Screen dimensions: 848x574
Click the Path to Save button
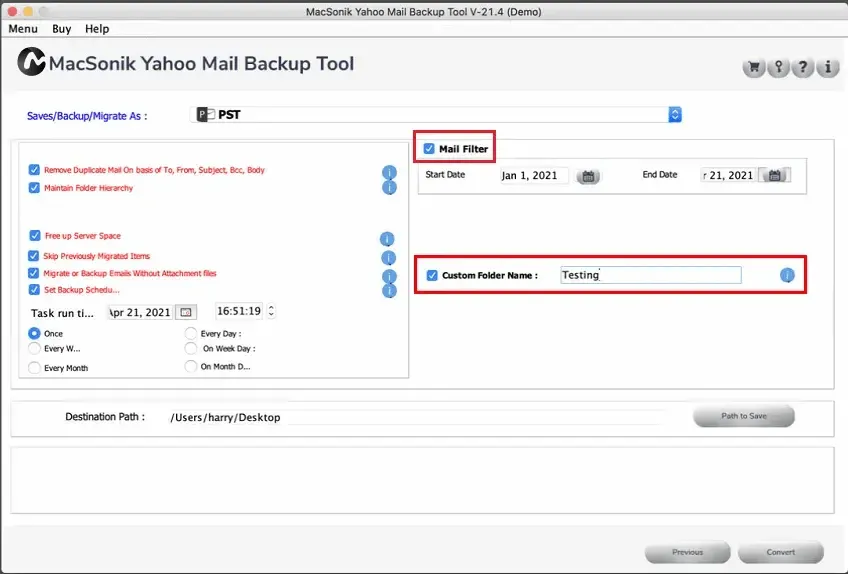click(744, 416)
